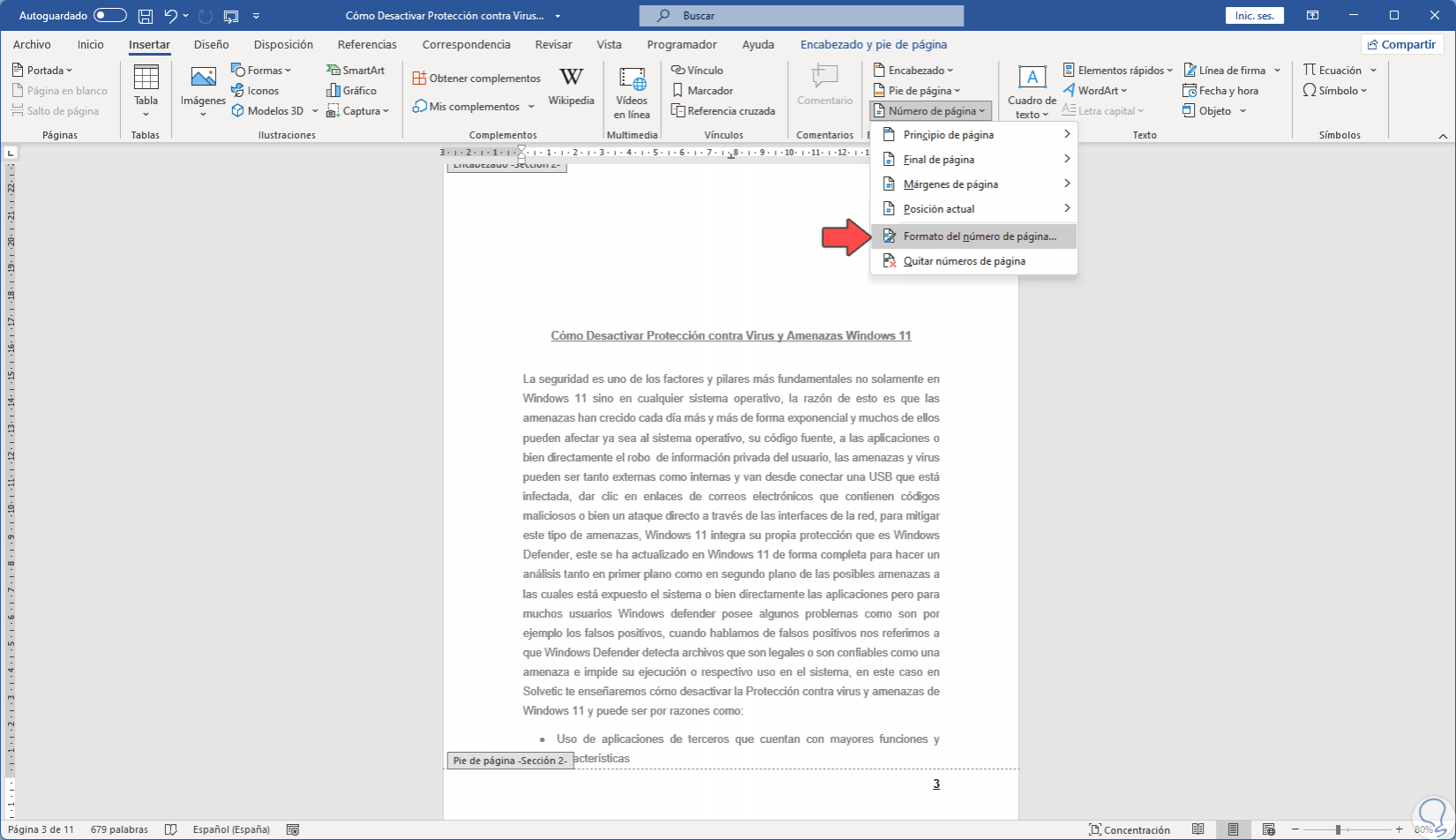Open the Disposición tab
1456x840 pixels.
pos(283,45)
